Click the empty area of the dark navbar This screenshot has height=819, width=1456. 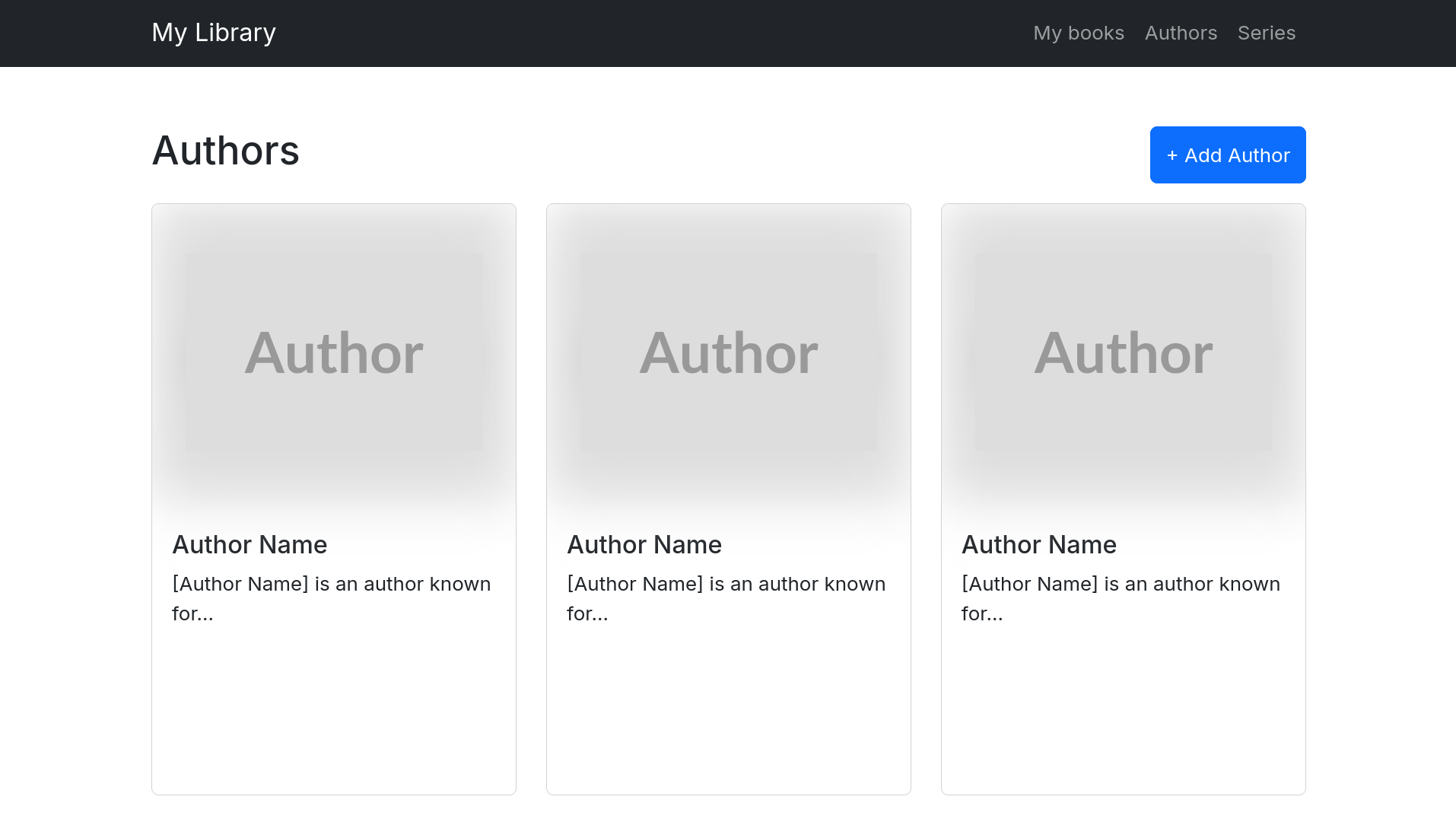coord(647,33)
